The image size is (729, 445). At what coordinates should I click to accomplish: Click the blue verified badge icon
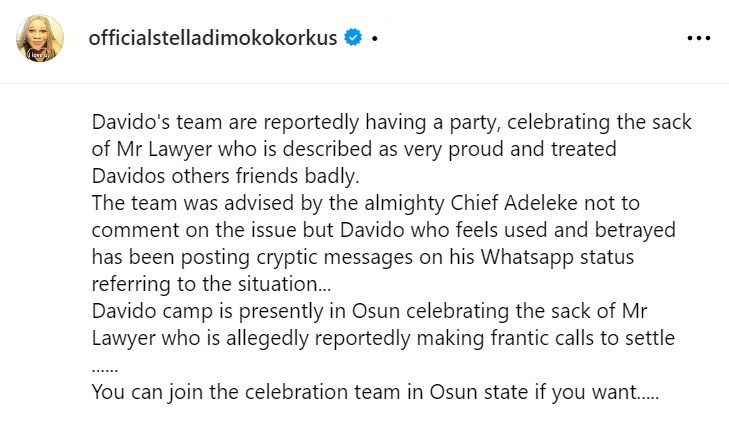352,38
